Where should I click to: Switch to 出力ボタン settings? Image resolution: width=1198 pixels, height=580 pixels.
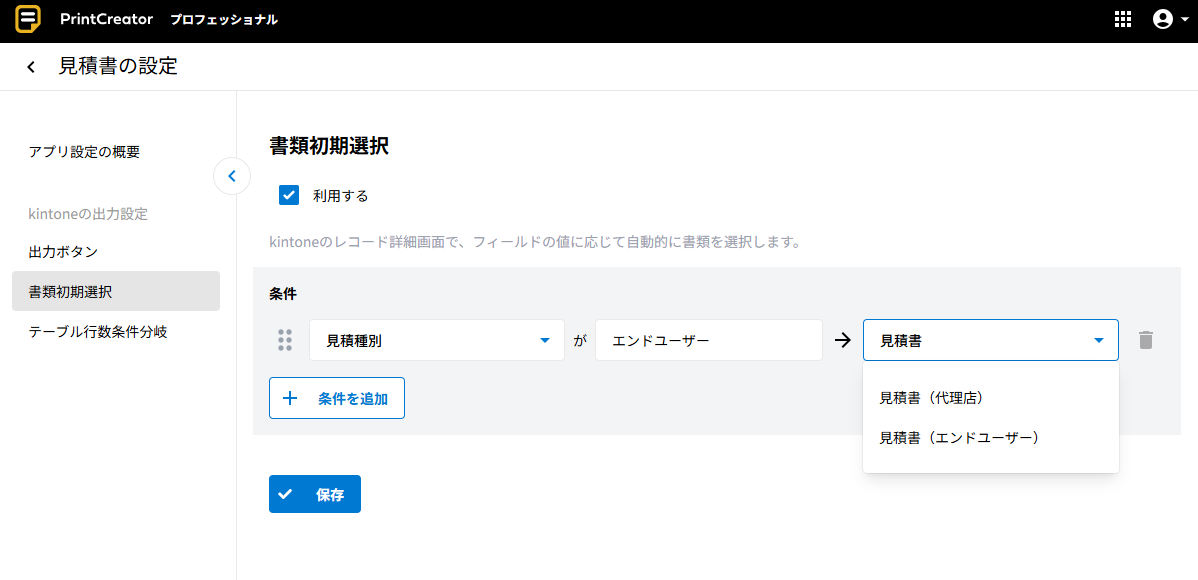click(63, 251)
